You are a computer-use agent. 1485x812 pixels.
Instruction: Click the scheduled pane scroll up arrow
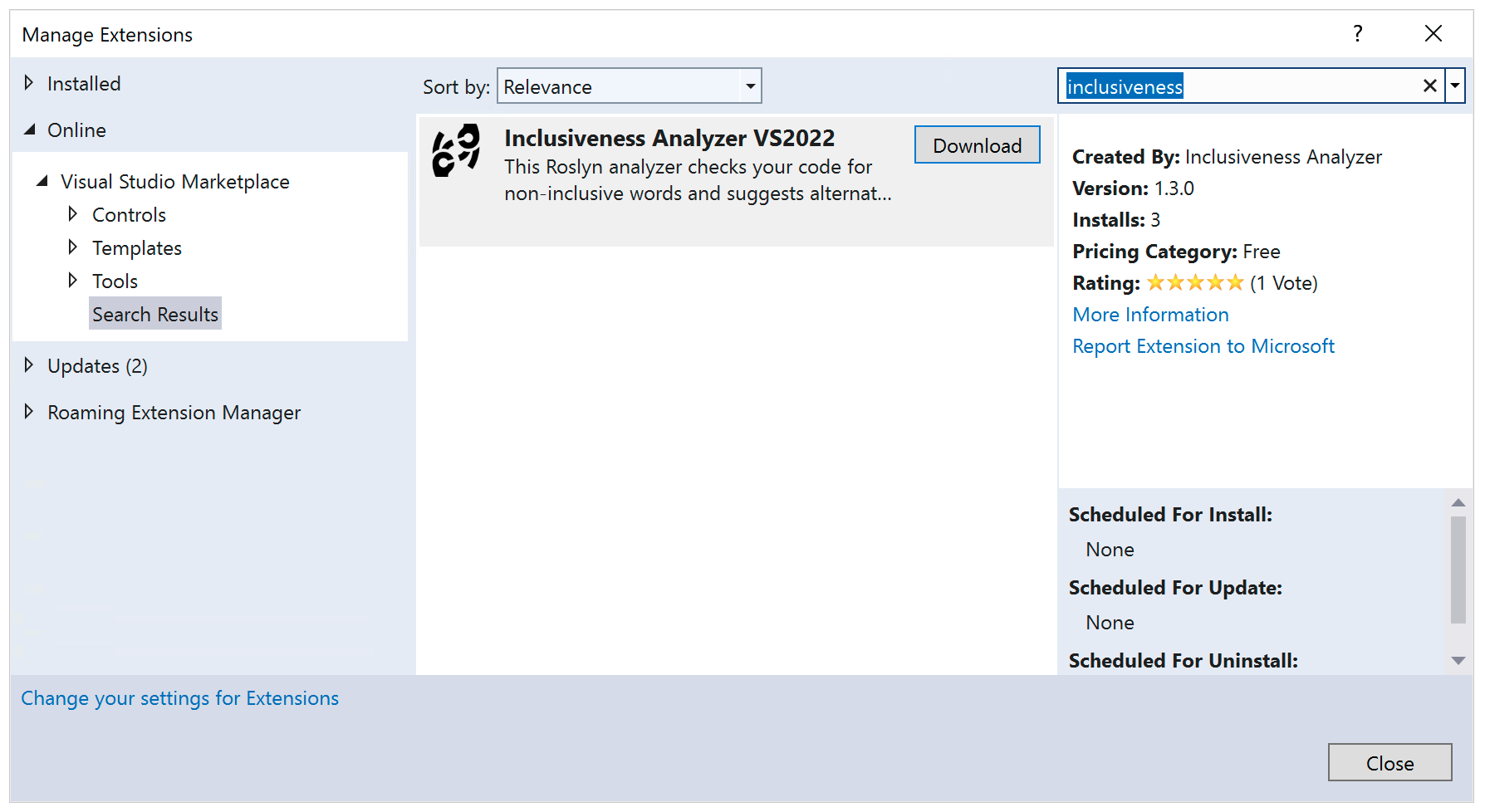[1458, 502]
